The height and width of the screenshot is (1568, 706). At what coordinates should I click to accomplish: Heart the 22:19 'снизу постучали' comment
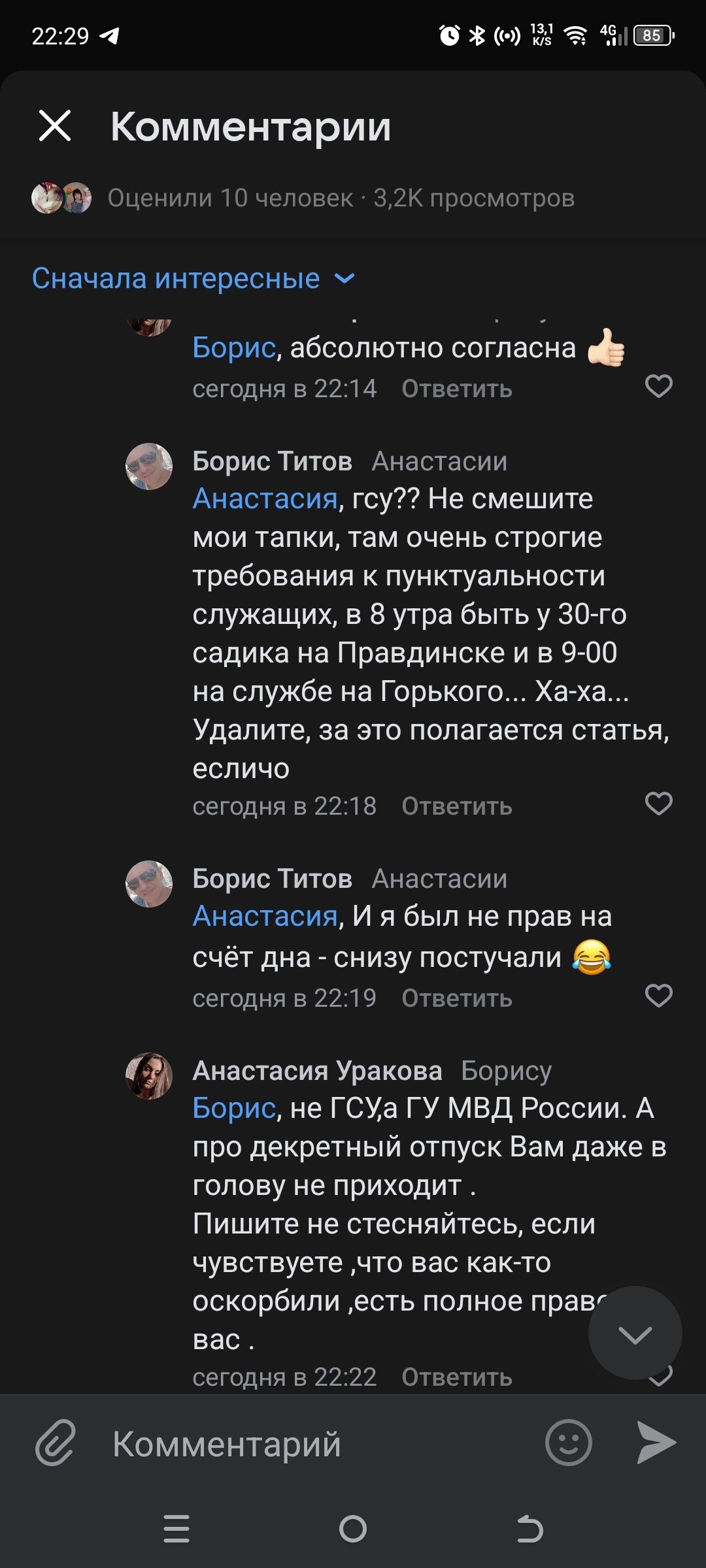coord(658,996)
